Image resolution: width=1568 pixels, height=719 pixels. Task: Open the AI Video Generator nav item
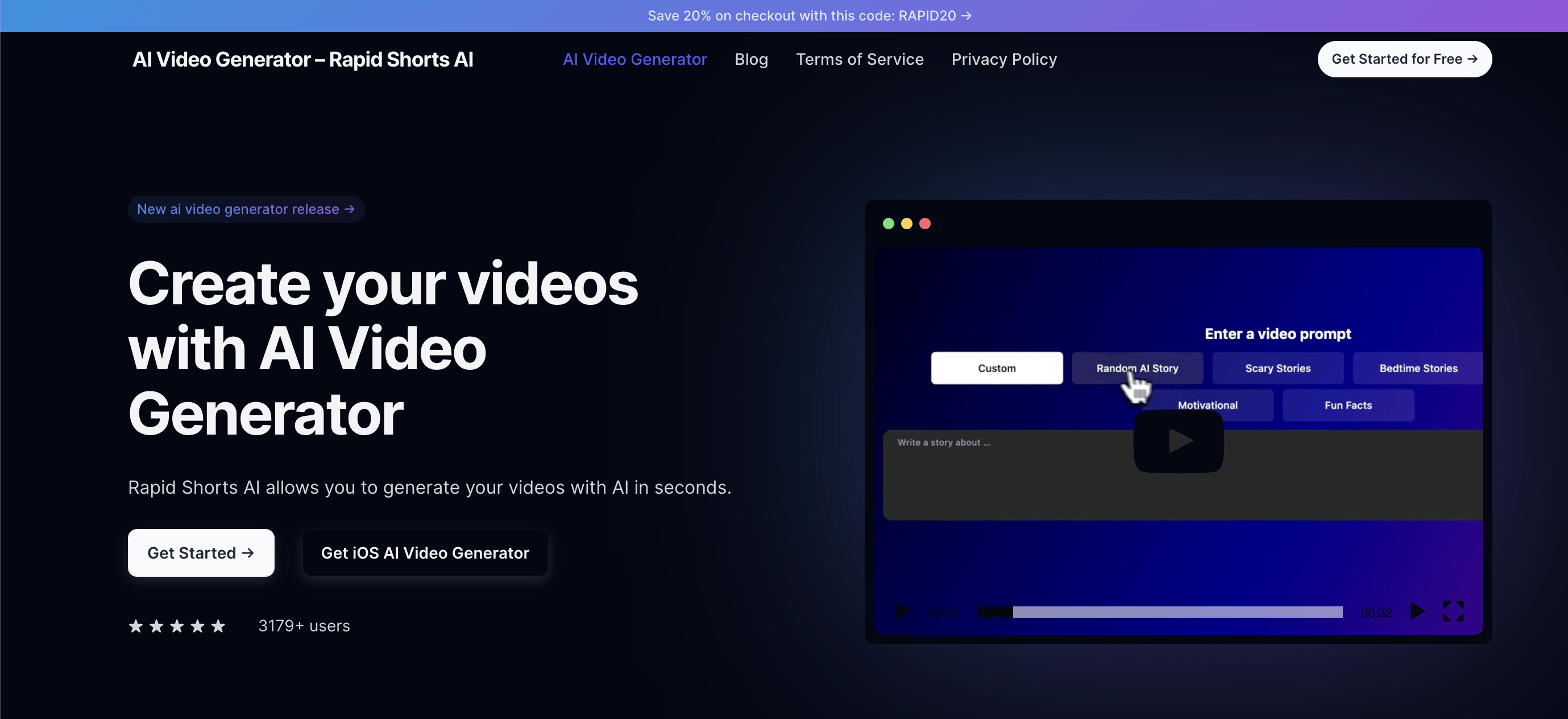click(634, 59)
